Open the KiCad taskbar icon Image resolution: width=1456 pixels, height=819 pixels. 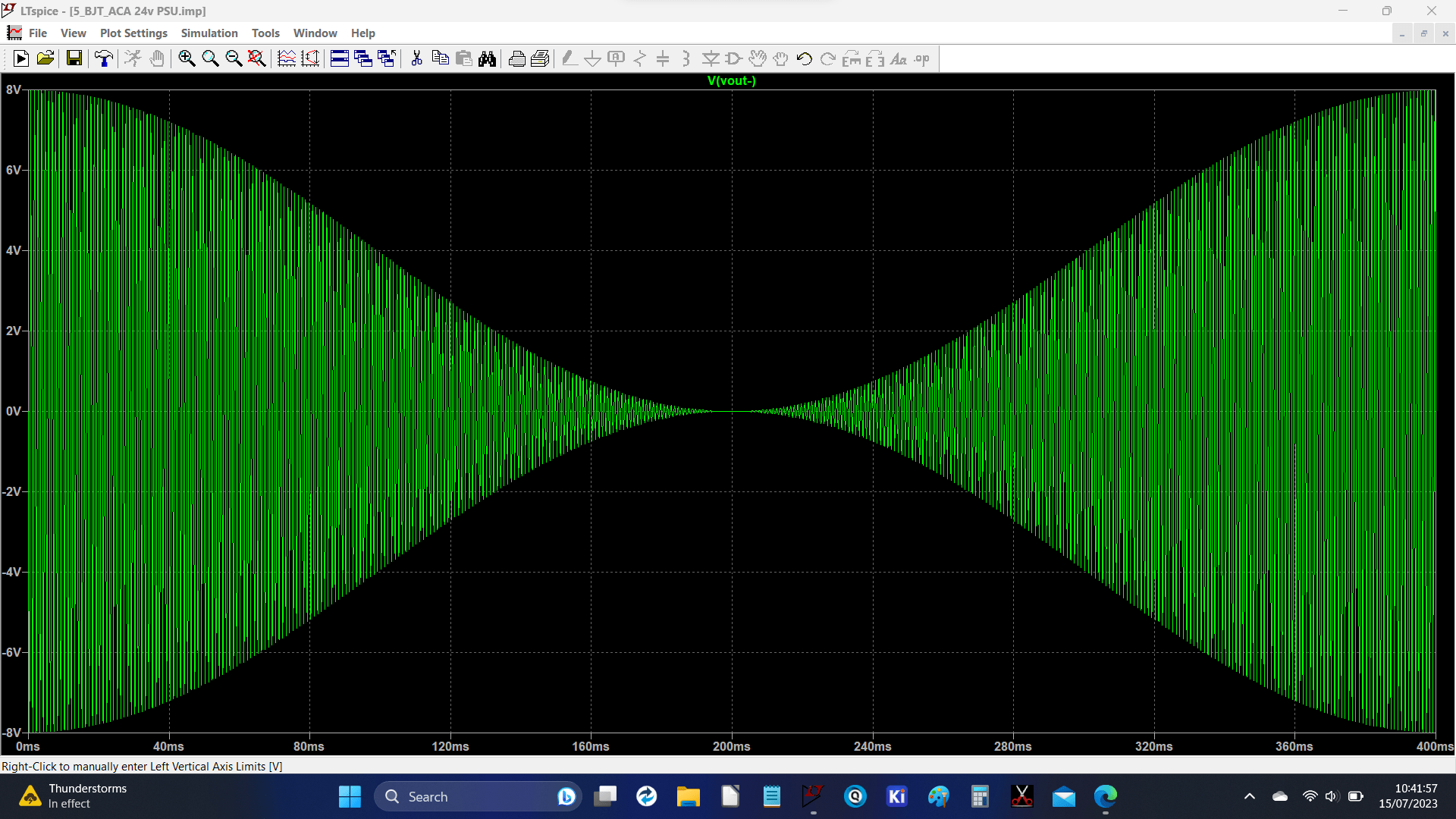pyautogui.click(x=897, y=796)
